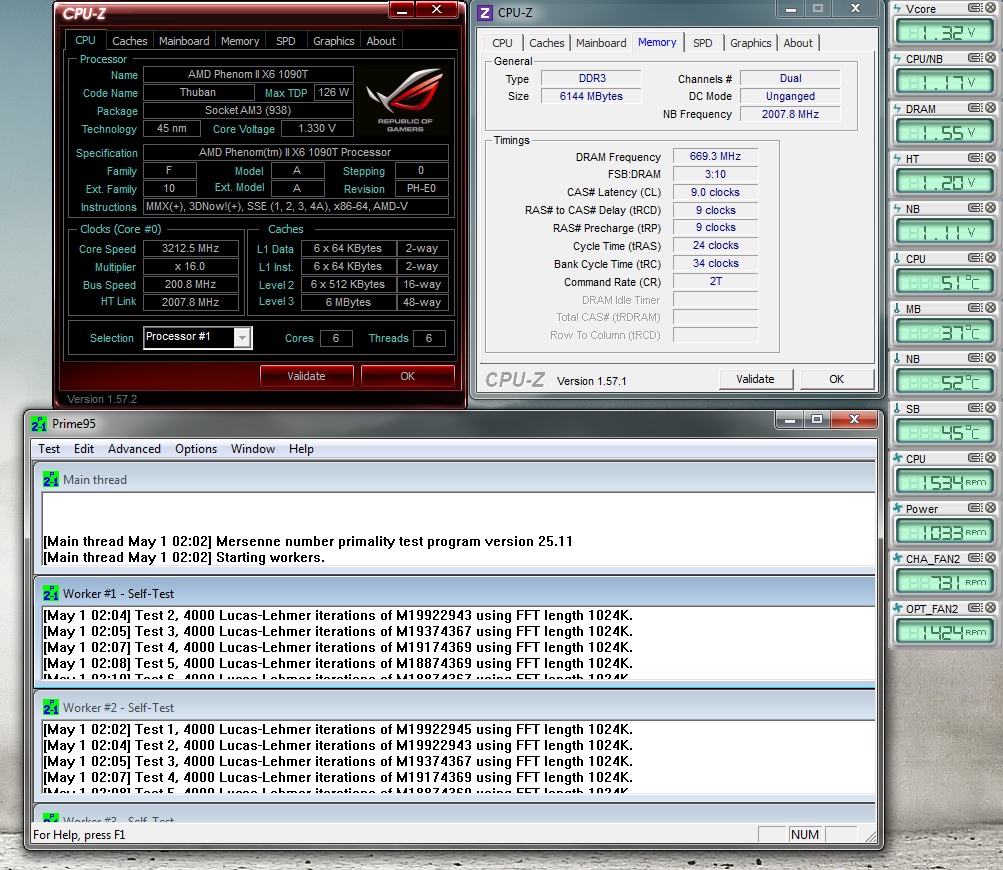The height and width of the screenshot is (870, 1003).
Task: Click the purple Z icon in the CPU-Z title bar
Action: 486,13
